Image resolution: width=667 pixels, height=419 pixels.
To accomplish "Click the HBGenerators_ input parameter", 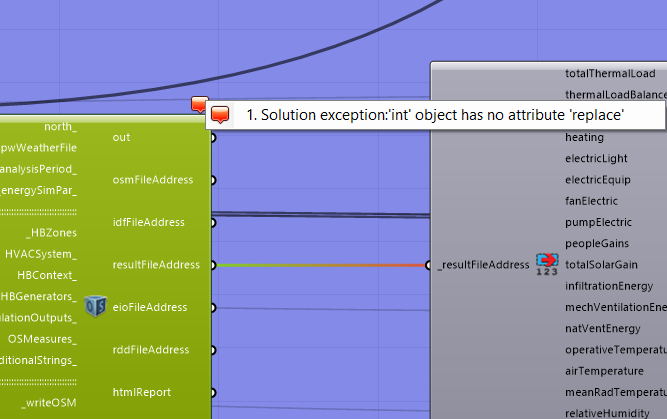I will click(39, 296).
